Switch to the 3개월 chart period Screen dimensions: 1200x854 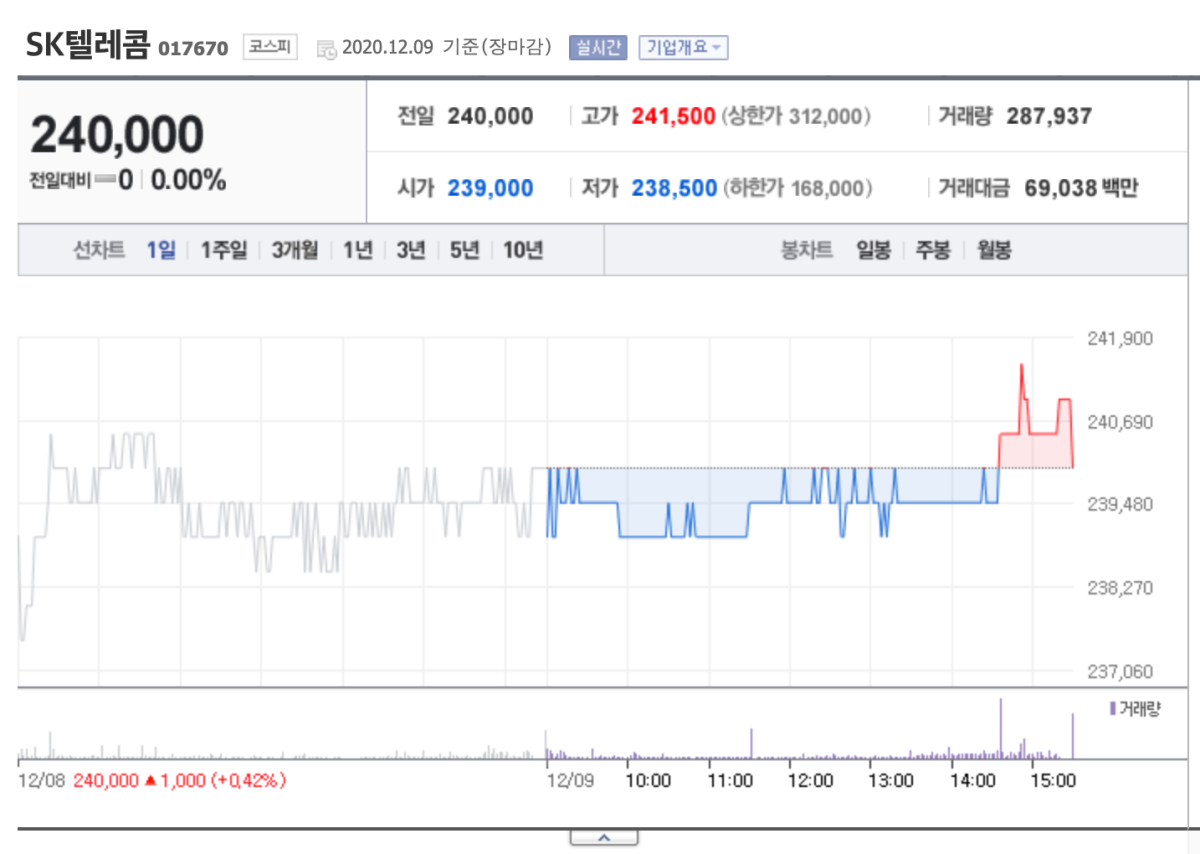click(x=295, y=250)
